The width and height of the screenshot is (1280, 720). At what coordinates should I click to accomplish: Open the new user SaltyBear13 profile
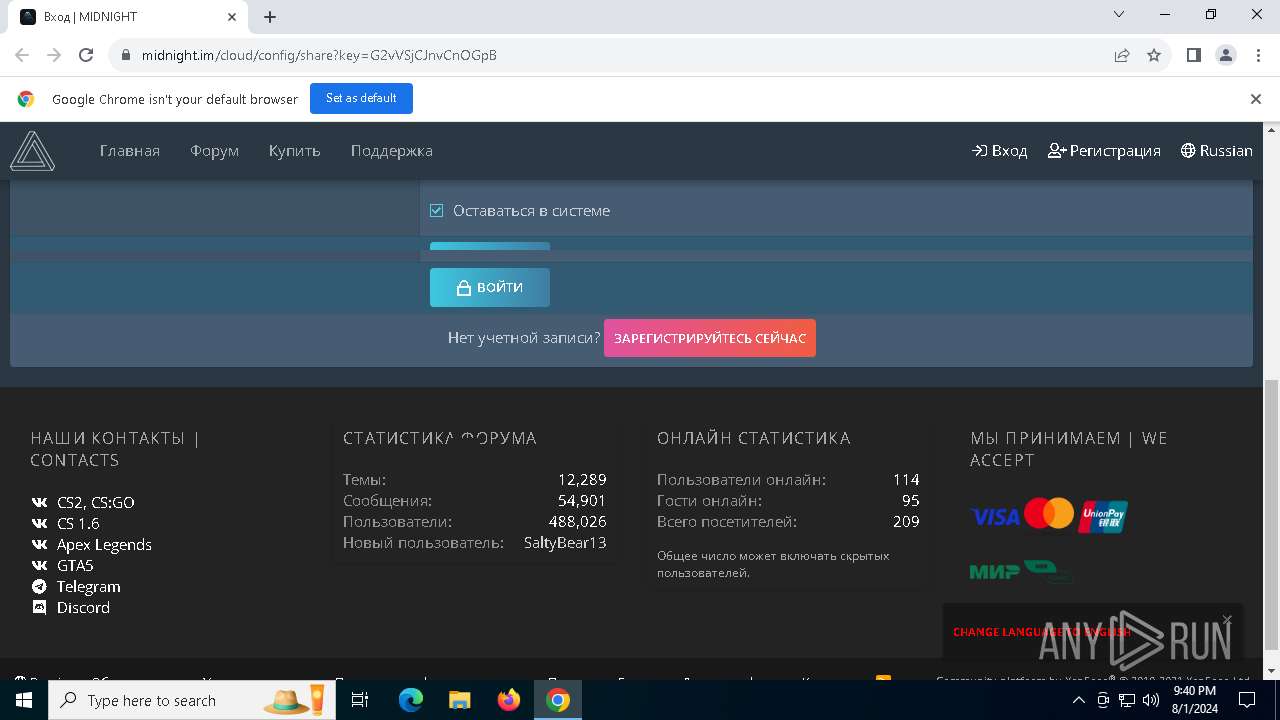click(565, 543)
